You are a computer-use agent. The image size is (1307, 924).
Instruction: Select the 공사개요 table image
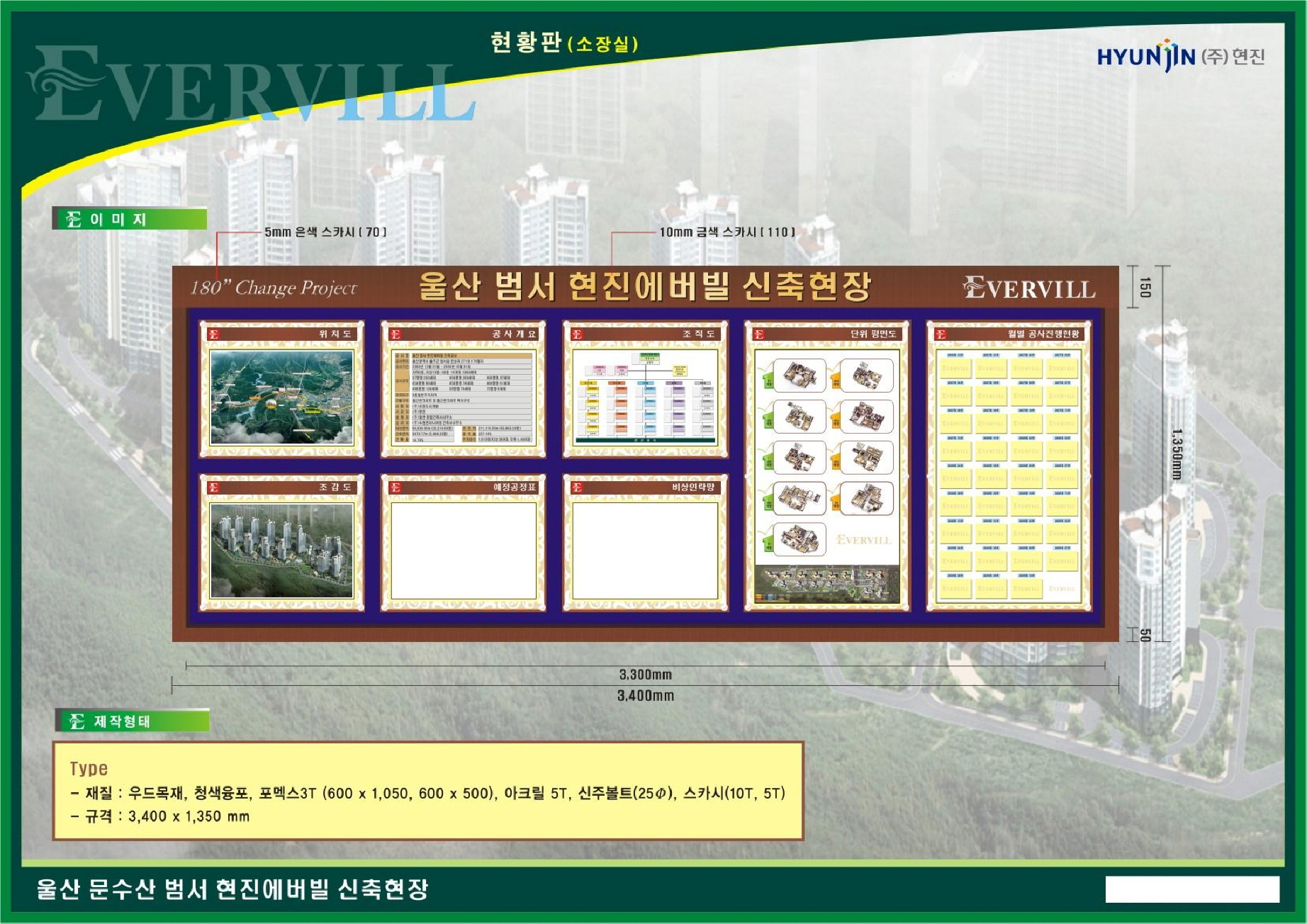coord(463,397)
